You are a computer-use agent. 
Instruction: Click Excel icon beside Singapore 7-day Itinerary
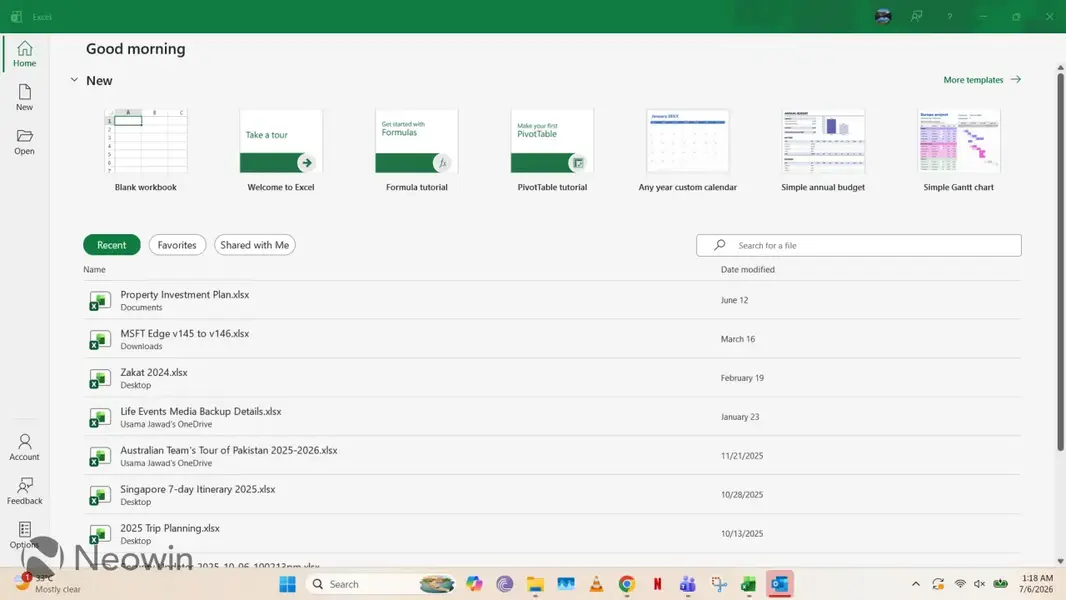(99, 495)
